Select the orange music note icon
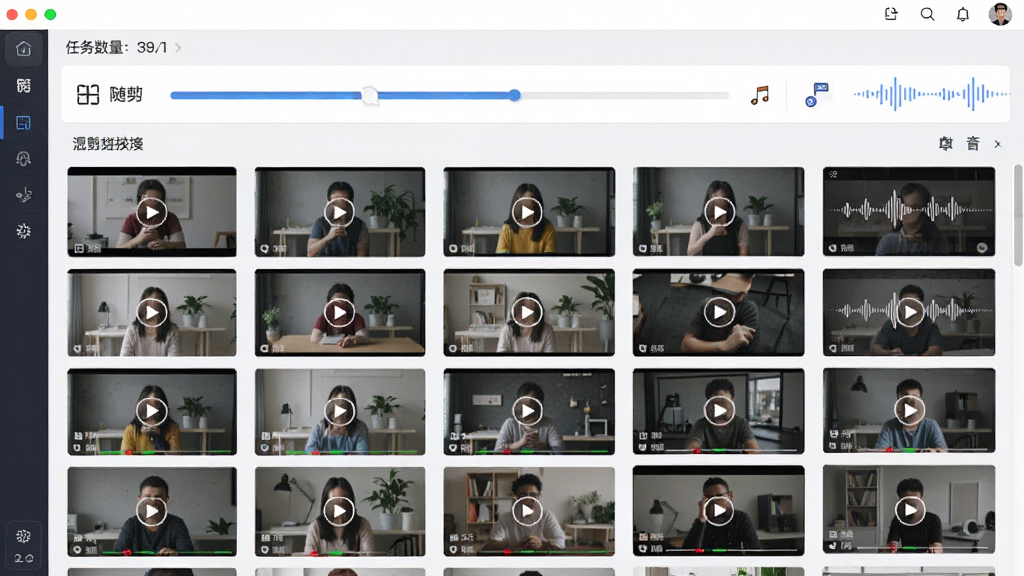This screenshot has width=1024, height=576. tap(760, 95)
